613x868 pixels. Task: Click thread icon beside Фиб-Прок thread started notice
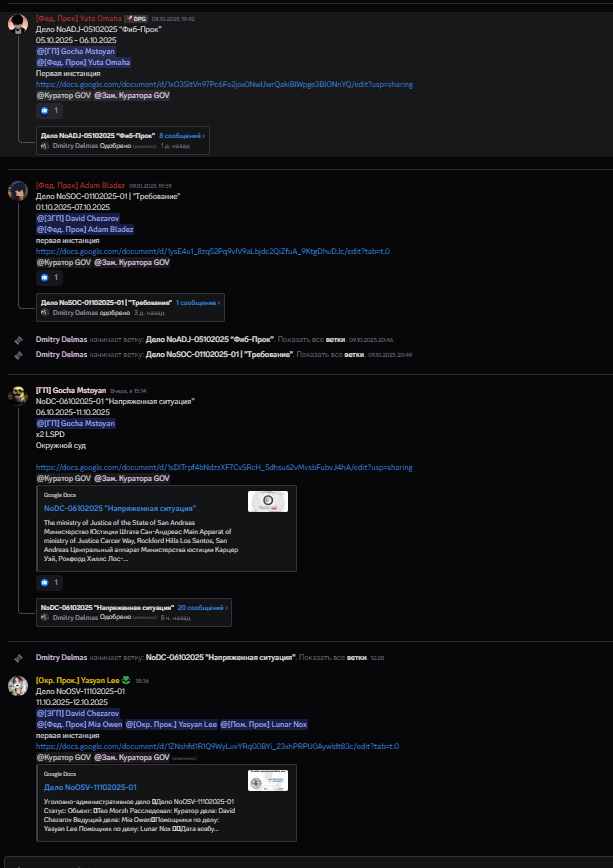(x=18, y=340)
